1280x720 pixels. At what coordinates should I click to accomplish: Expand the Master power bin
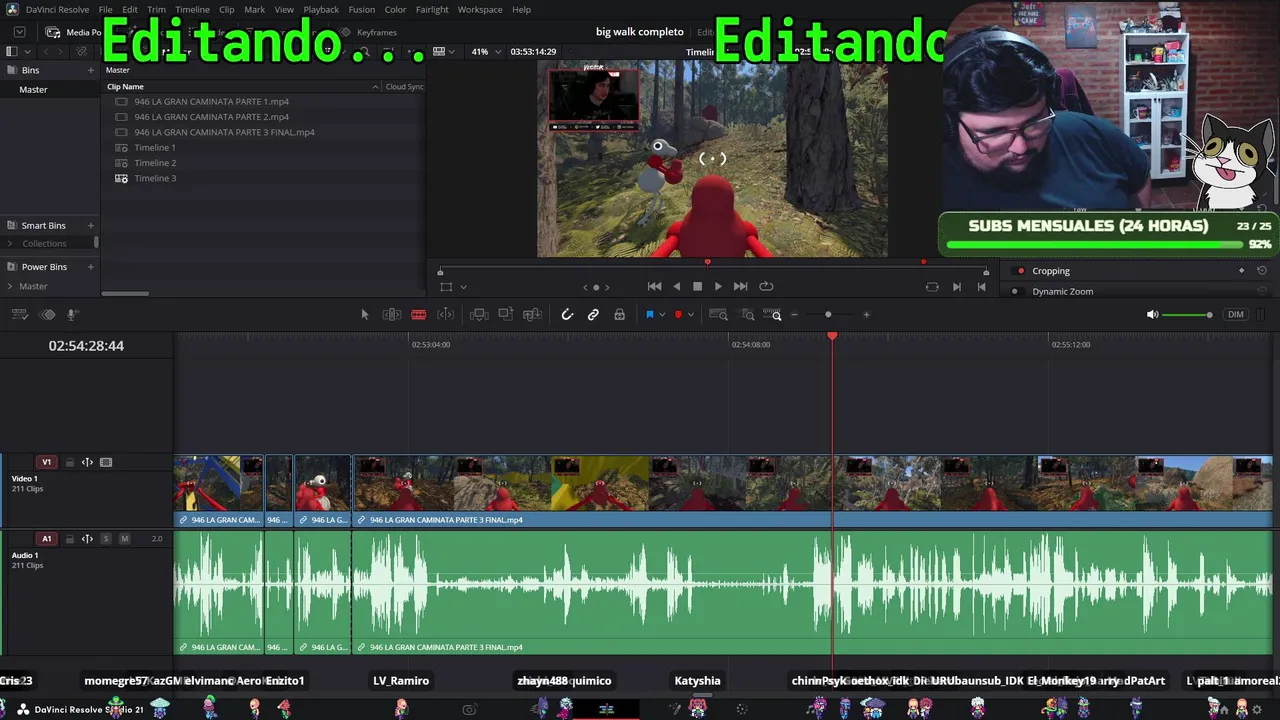click(11, 287)
